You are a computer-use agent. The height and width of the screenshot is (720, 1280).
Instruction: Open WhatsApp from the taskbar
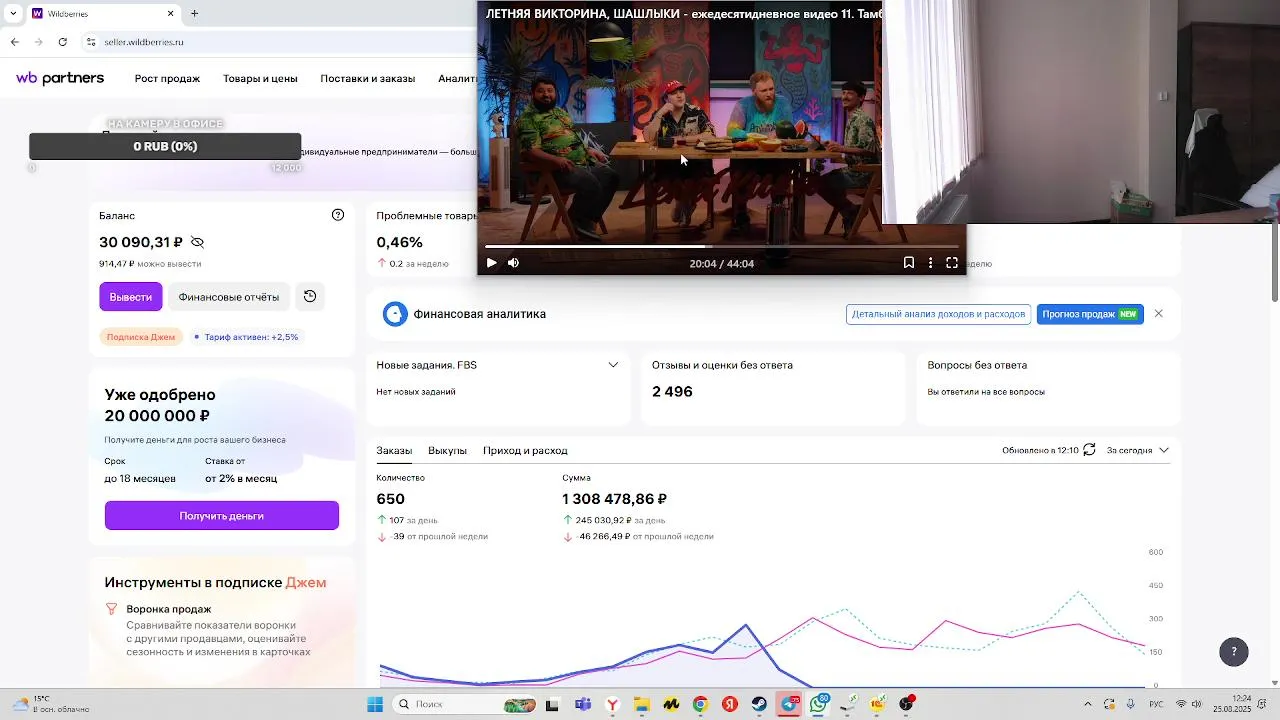819,704
